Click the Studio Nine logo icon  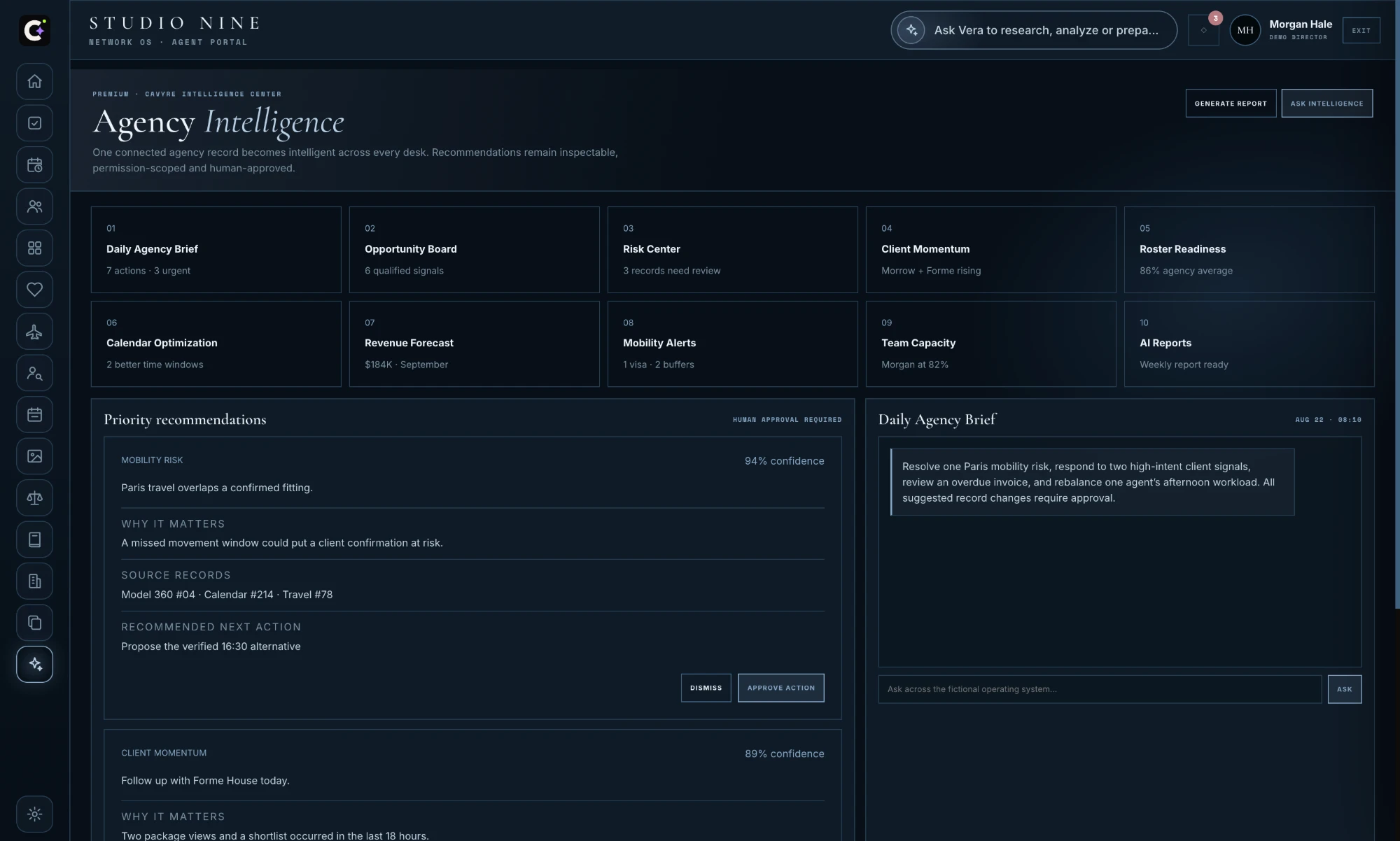pos(34,30)
